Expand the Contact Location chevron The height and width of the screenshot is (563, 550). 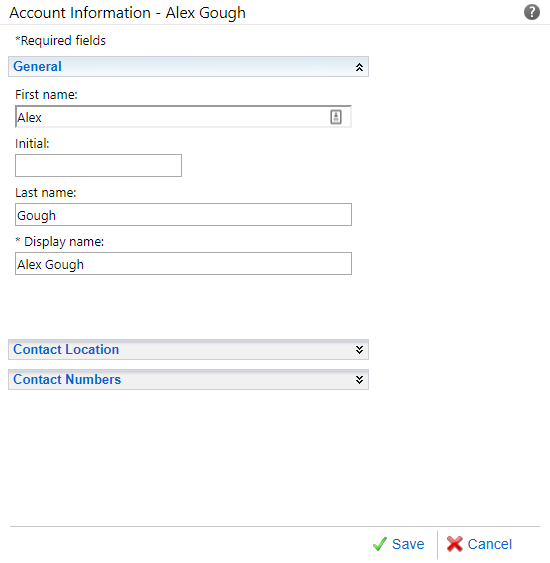[x=359, y=350]
